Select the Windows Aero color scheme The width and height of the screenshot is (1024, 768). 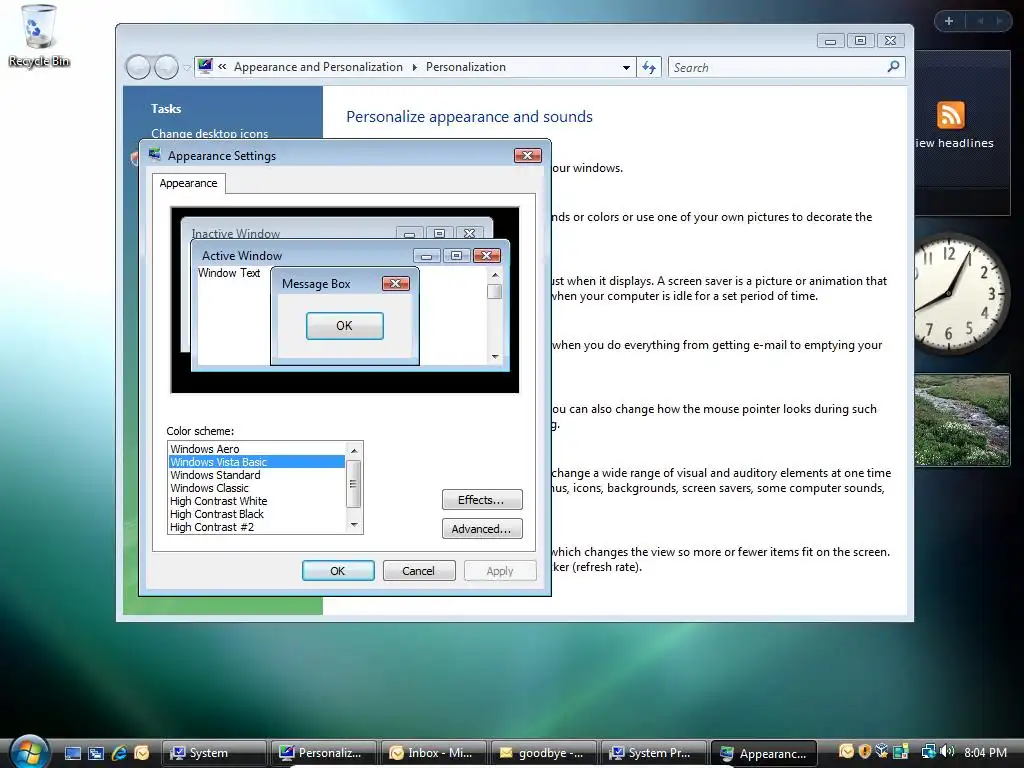click(x=257, y=449)
